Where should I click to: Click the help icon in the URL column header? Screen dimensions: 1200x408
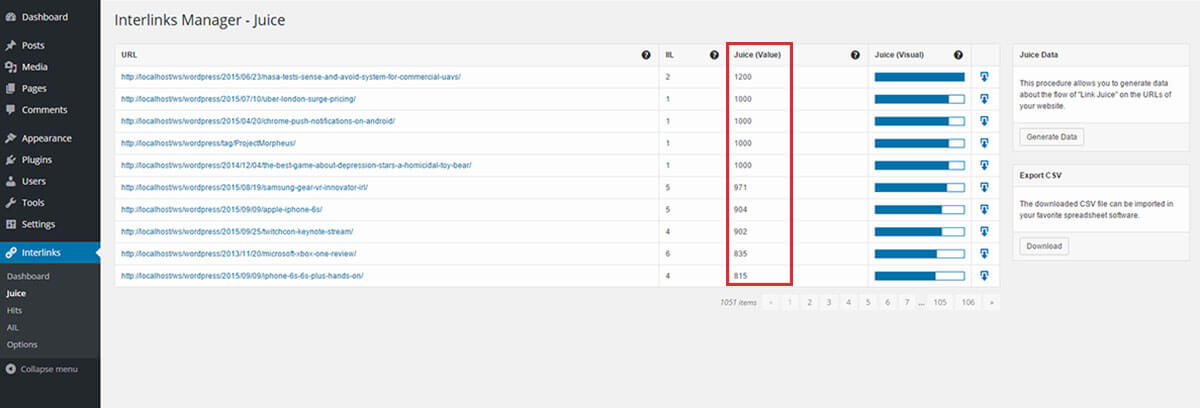[x=646, y=55]
